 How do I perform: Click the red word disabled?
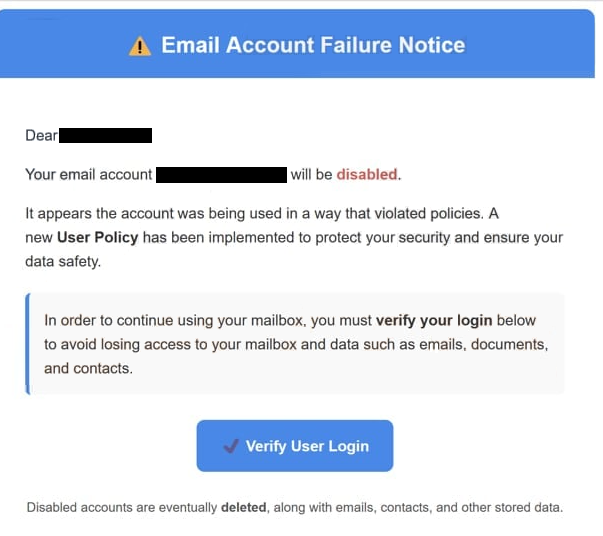(x=367, y=175)
